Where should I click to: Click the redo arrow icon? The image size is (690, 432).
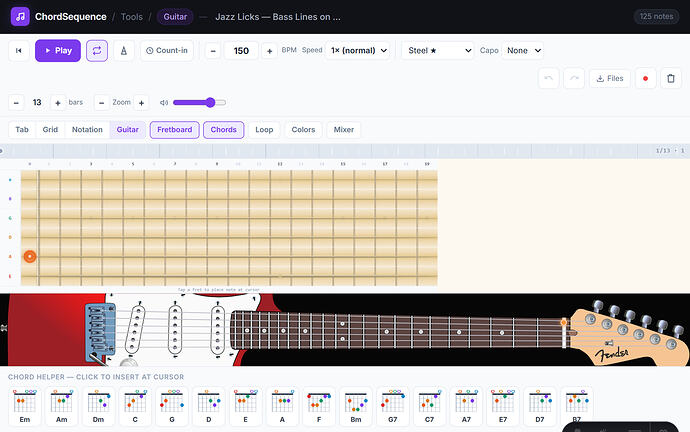pyautogui.click(x=574, y=78)
